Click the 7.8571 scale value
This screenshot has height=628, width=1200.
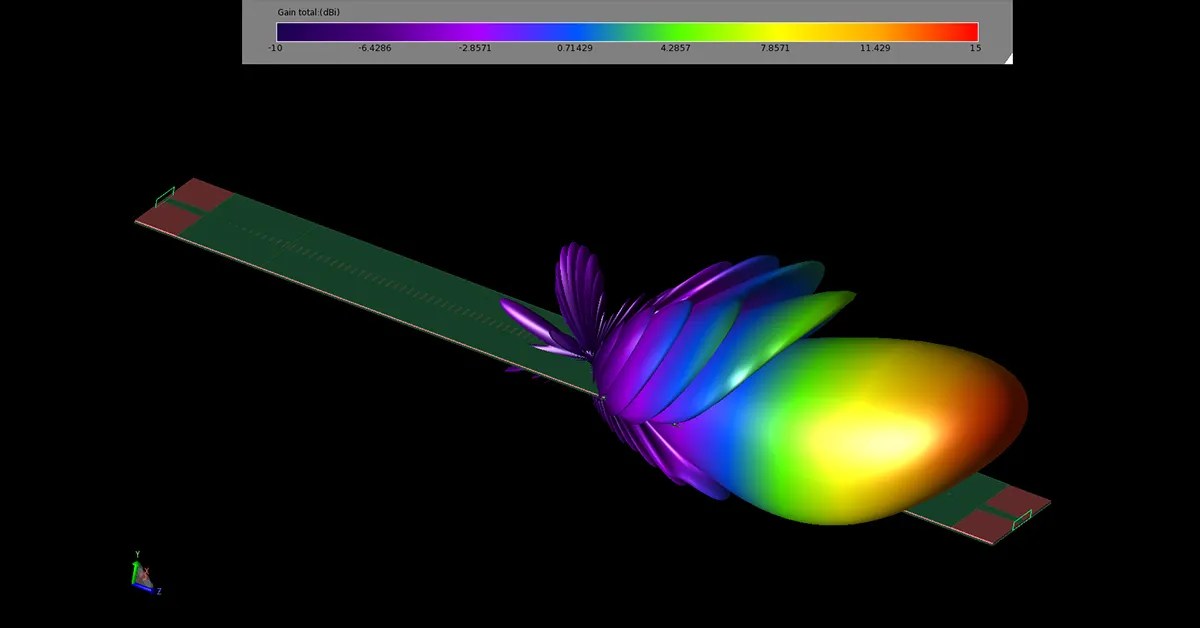pos(776,48)
